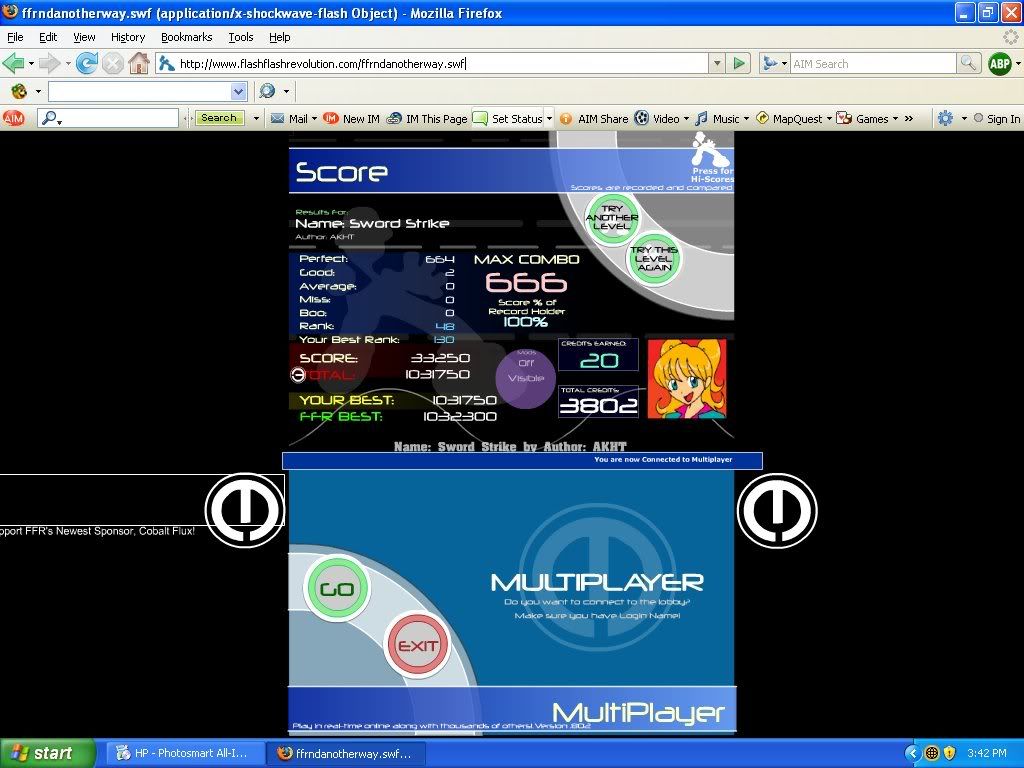Expand the Set Status dropdown in AIM toolbar
This screenshot has height=768, width=1024.
pyautogui.click(x=549, y=118)
